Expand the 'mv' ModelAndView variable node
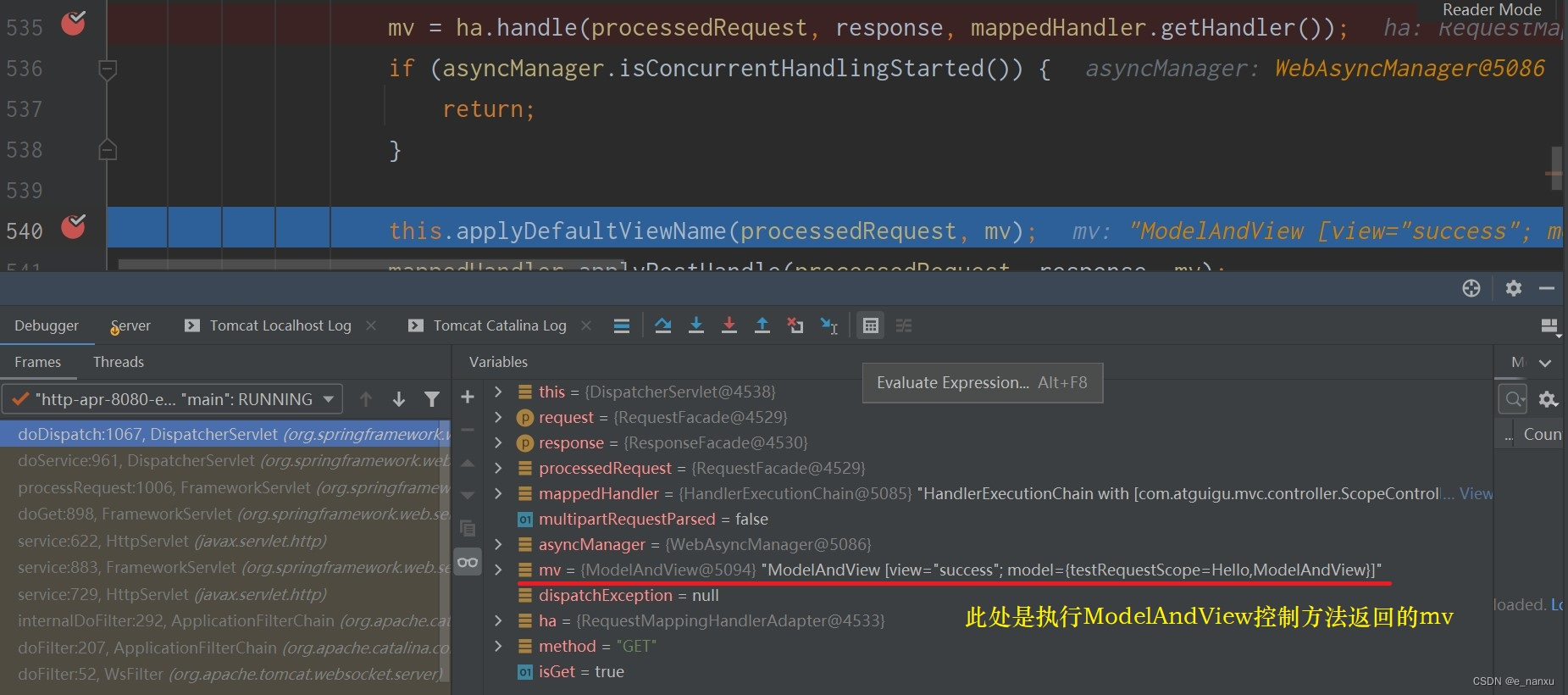 point(499,570)
